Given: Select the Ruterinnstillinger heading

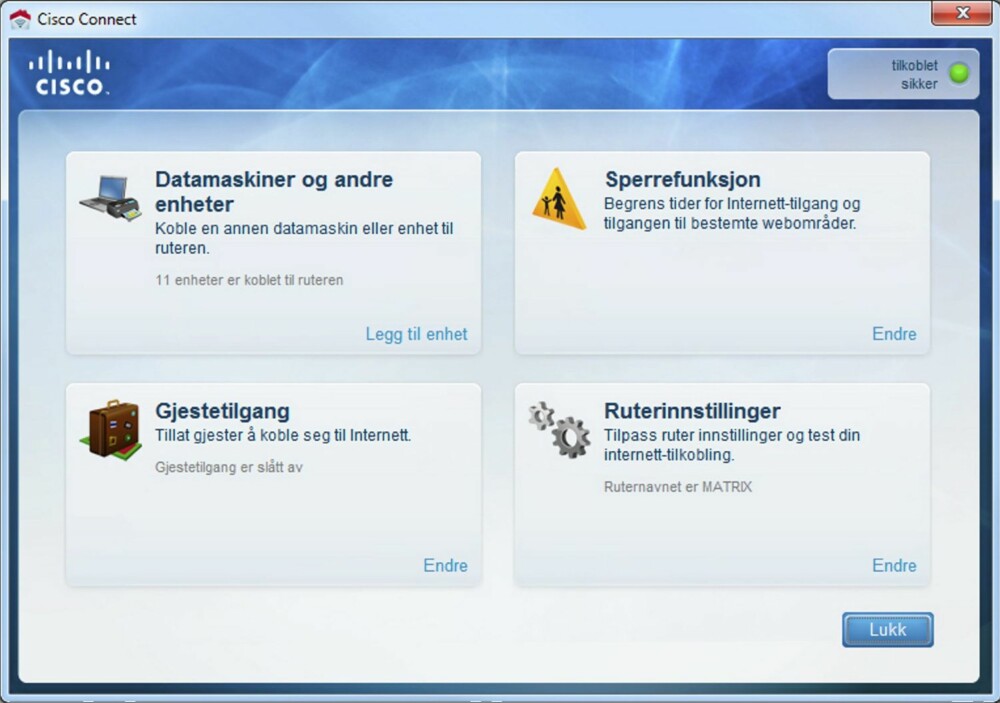Looking at the screenshot, I should (692, 411).
